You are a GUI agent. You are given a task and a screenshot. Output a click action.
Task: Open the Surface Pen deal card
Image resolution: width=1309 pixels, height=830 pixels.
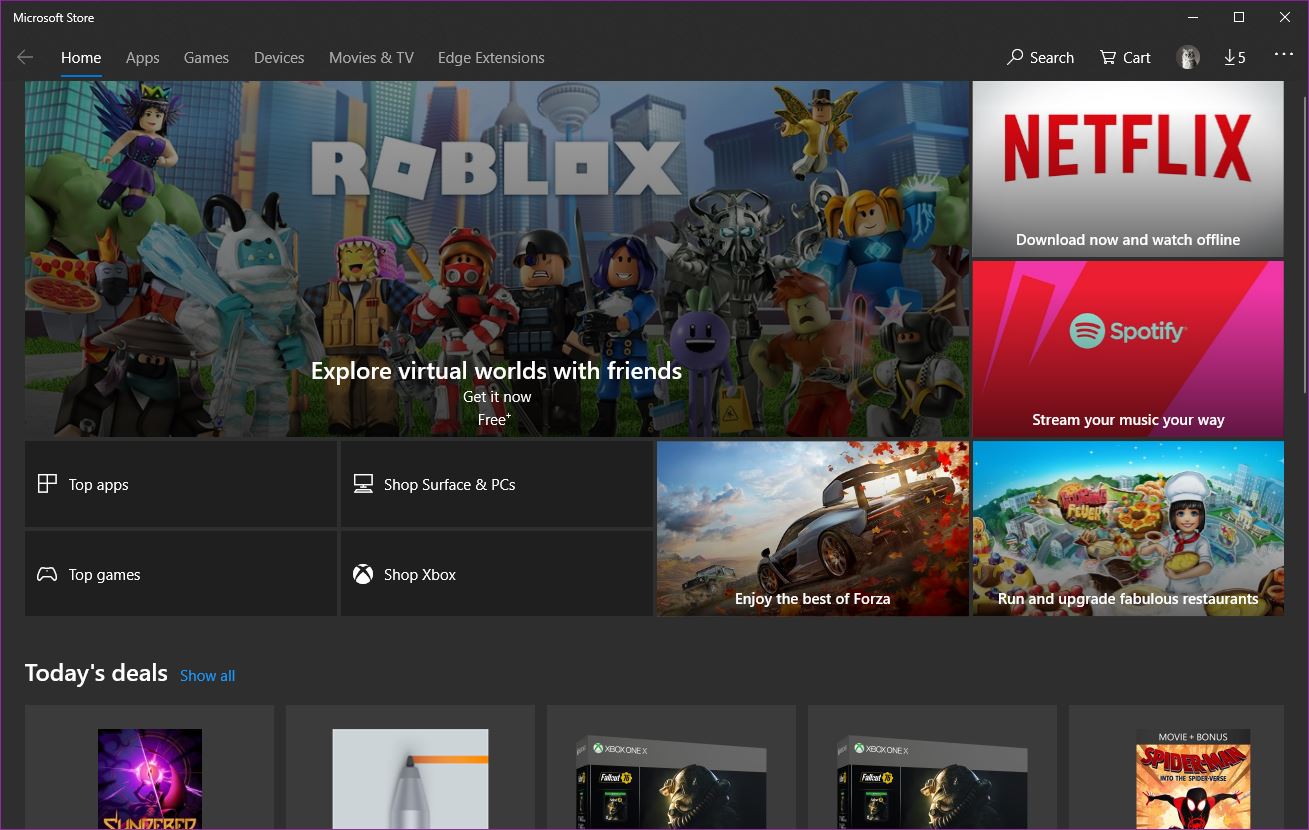(410, 767)
